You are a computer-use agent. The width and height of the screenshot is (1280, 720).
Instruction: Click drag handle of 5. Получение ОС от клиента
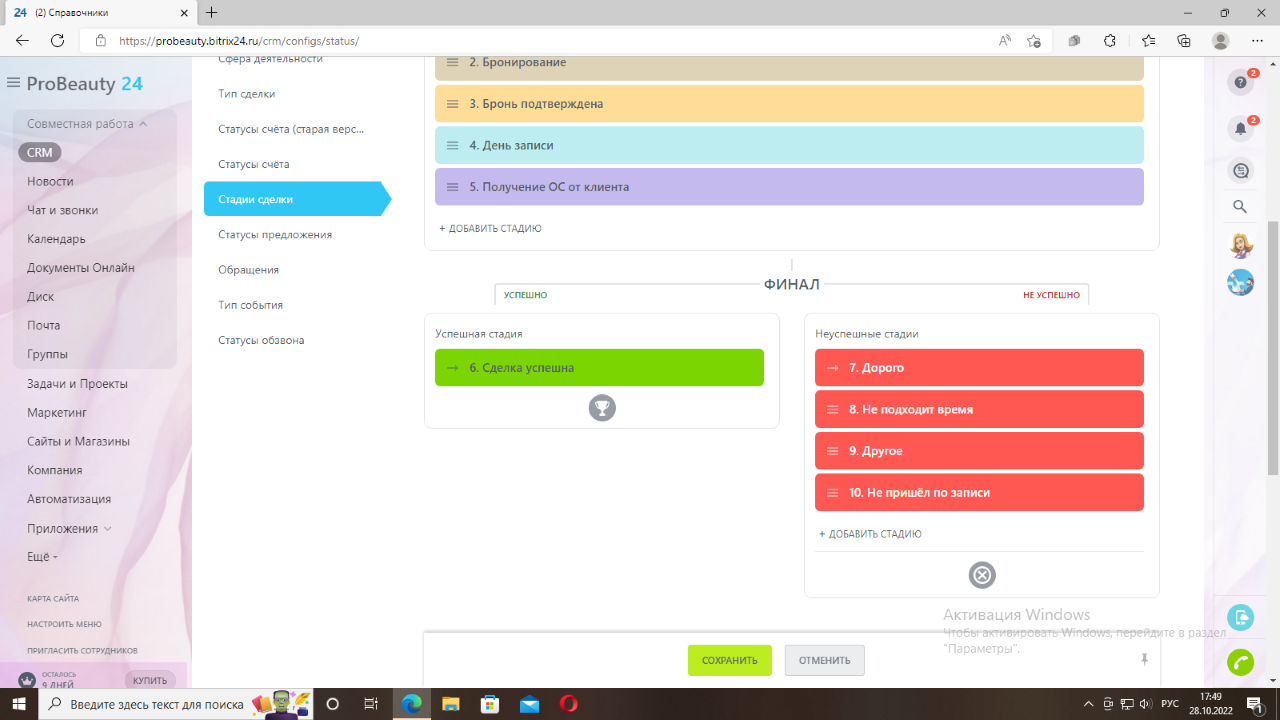click(452, 187)
